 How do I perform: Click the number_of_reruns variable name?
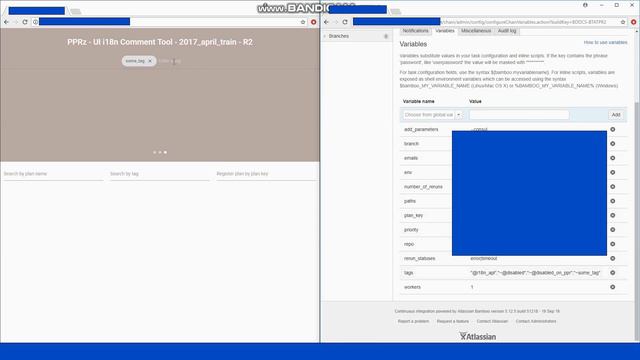tap(423, 187)
